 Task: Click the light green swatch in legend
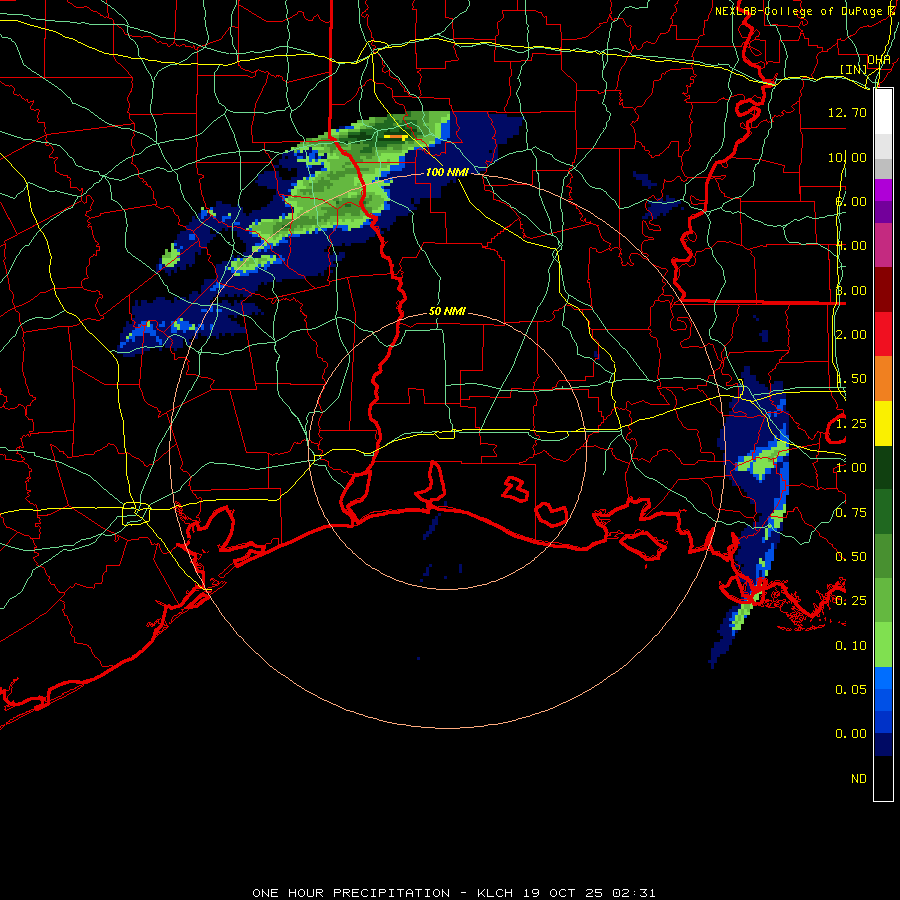[883, 646]
